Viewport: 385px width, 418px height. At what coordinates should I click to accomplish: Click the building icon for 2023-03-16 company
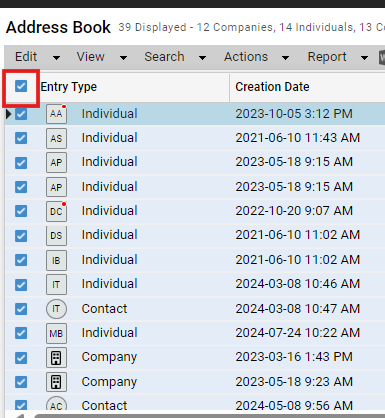56,358
